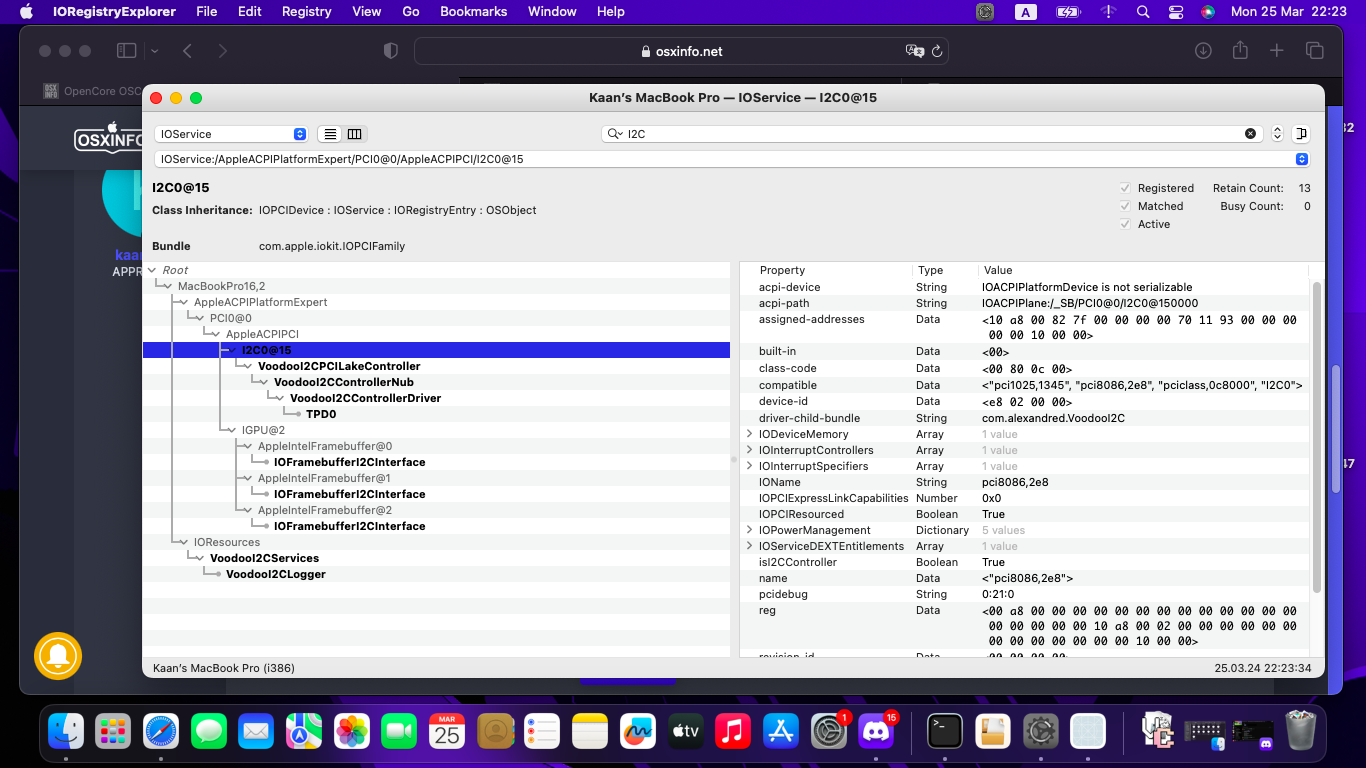Switch to list view mode

(330, 134)
